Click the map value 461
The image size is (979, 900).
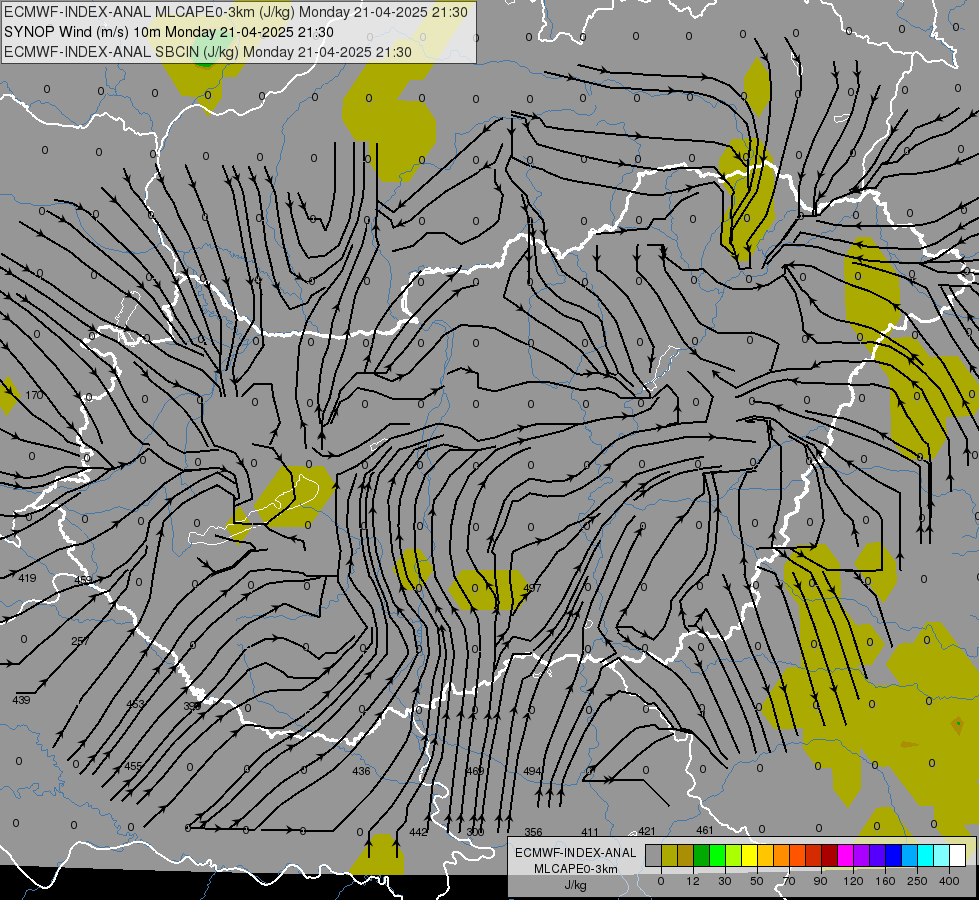[704, 831]
